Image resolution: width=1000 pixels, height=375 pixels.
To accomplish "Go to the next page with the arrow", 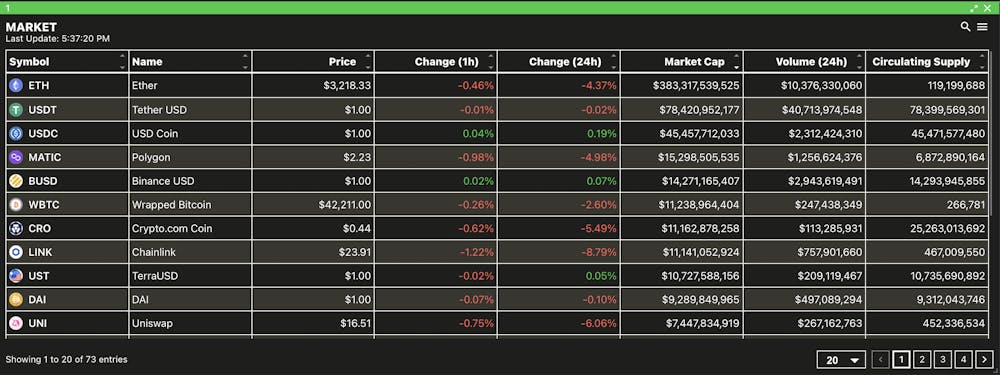I will pyautogui.click(x=984, y=360).
